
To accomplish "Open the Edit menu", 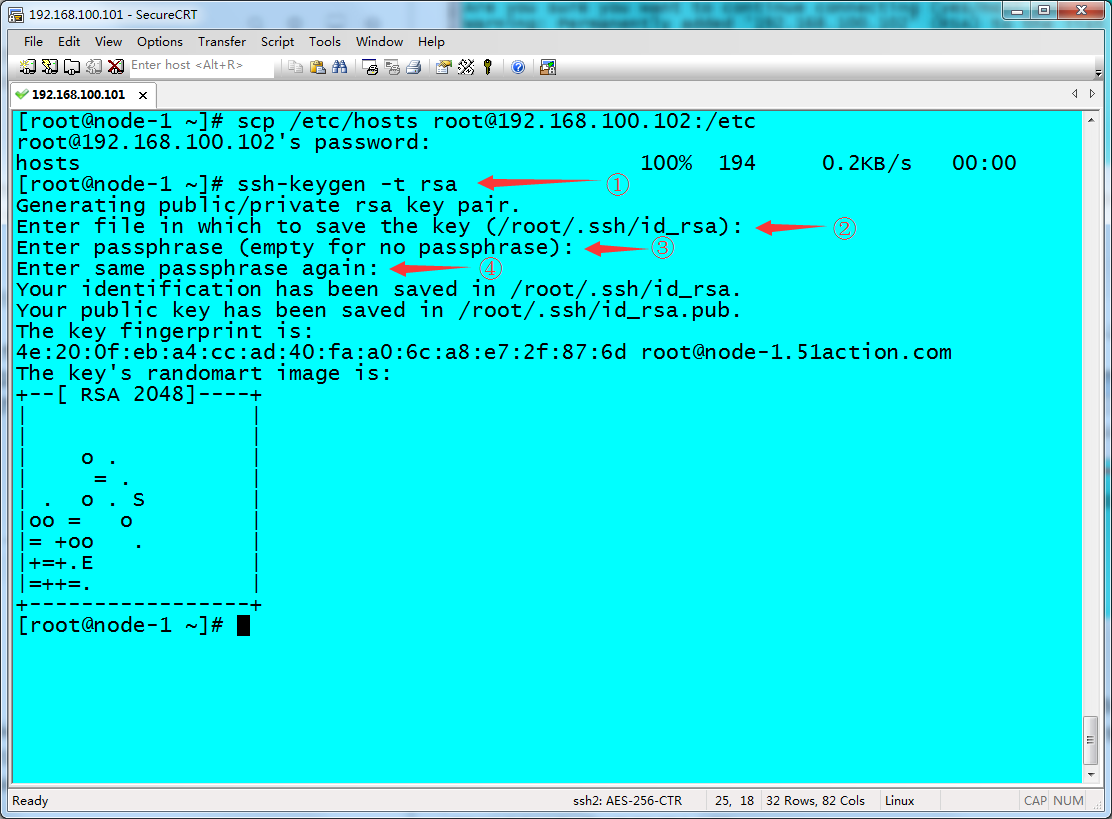I will 69,42.
